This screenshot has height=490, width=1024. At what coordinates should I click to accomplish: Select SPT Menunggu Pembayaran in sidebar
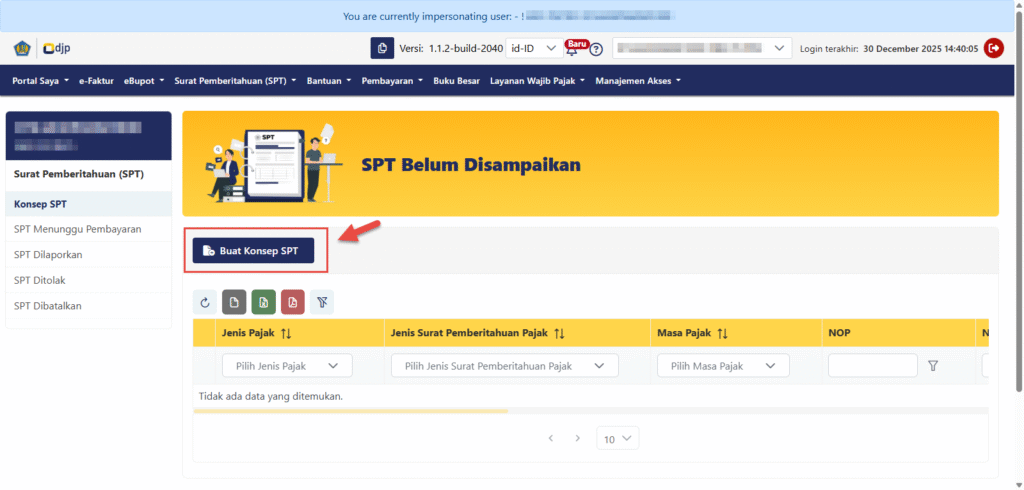click(x=77, y=229)
